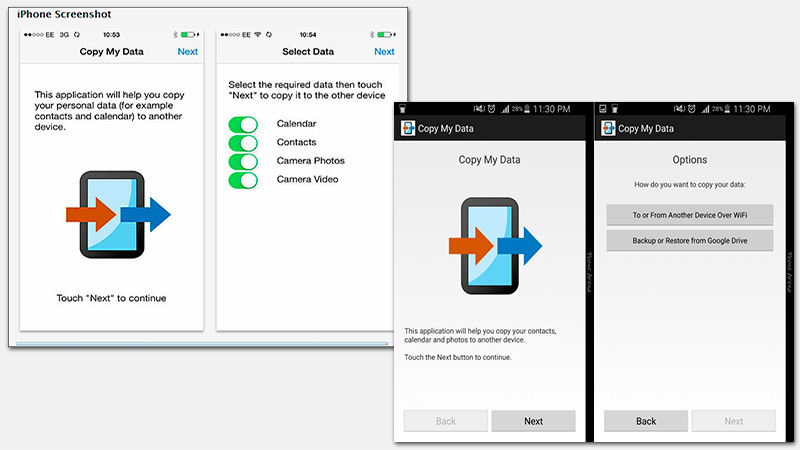Click notification icon at left of Android welcome status bar
The height and width of the screenshot is (450, 800).
tap(403, 109)
